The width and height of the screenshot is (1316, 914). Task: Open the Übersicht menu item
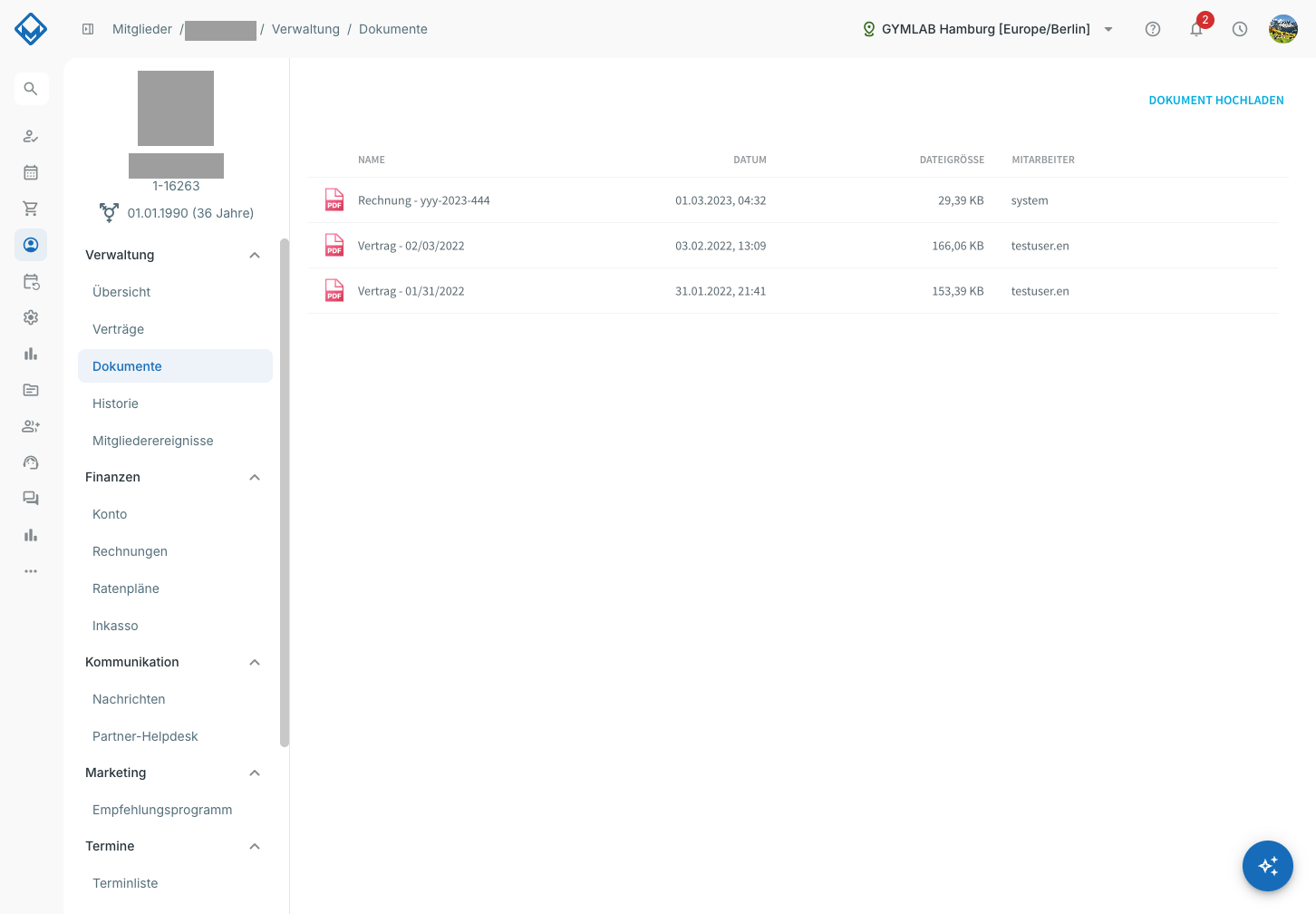(175, 292)
